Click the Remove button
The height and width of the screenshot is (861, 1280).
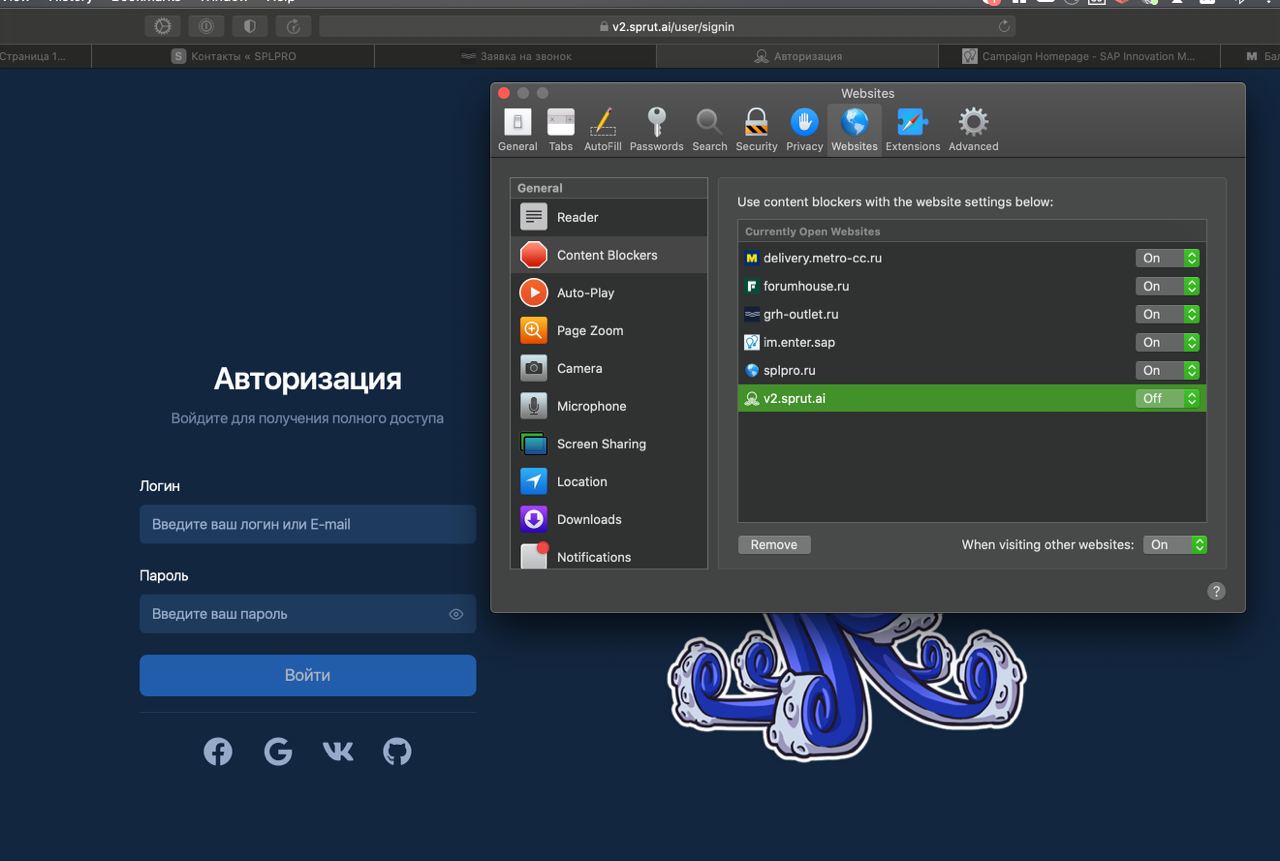click(774, 545)
